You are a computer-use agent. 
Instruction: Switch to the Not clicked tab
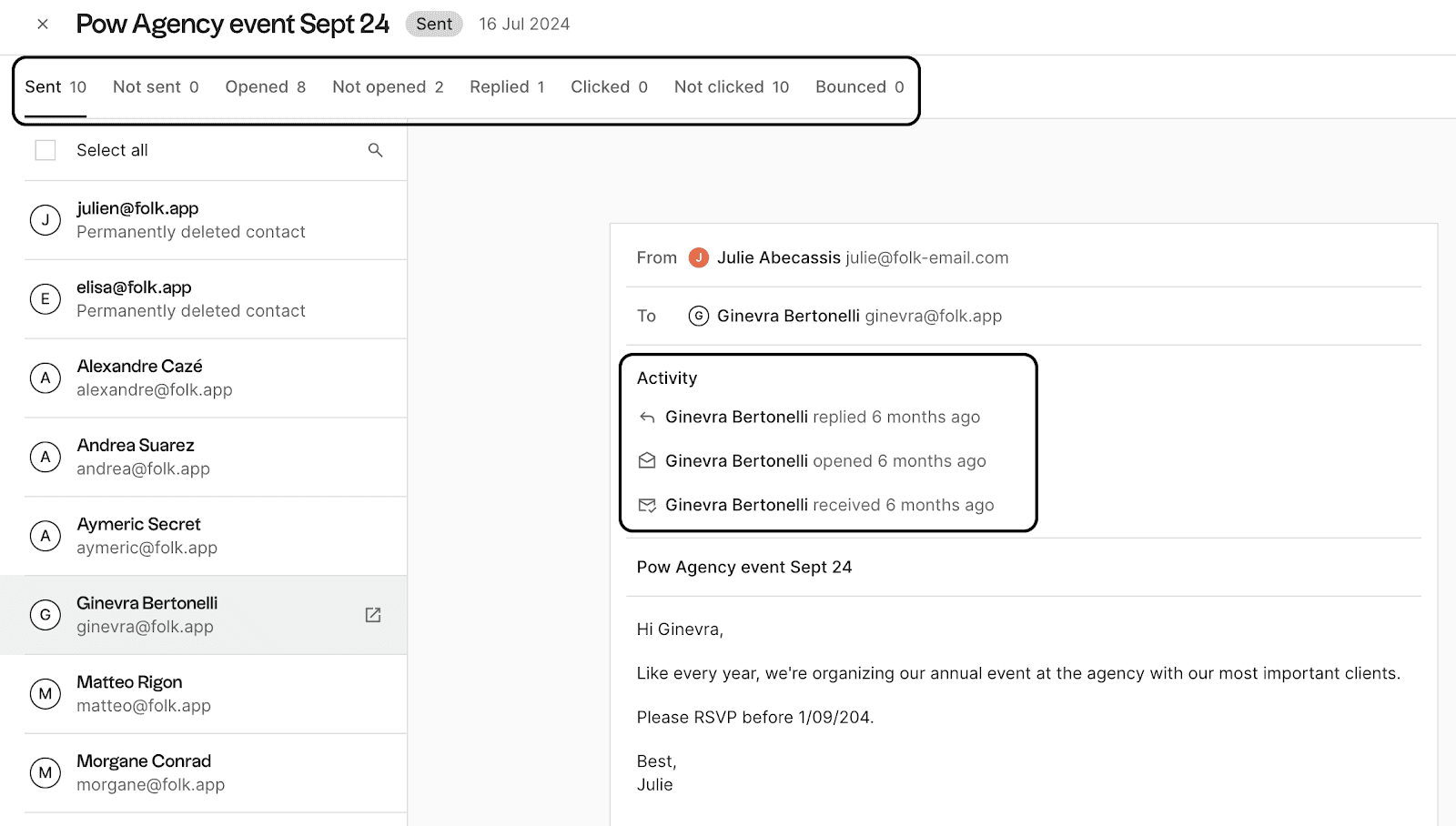(x=732, y=87)
